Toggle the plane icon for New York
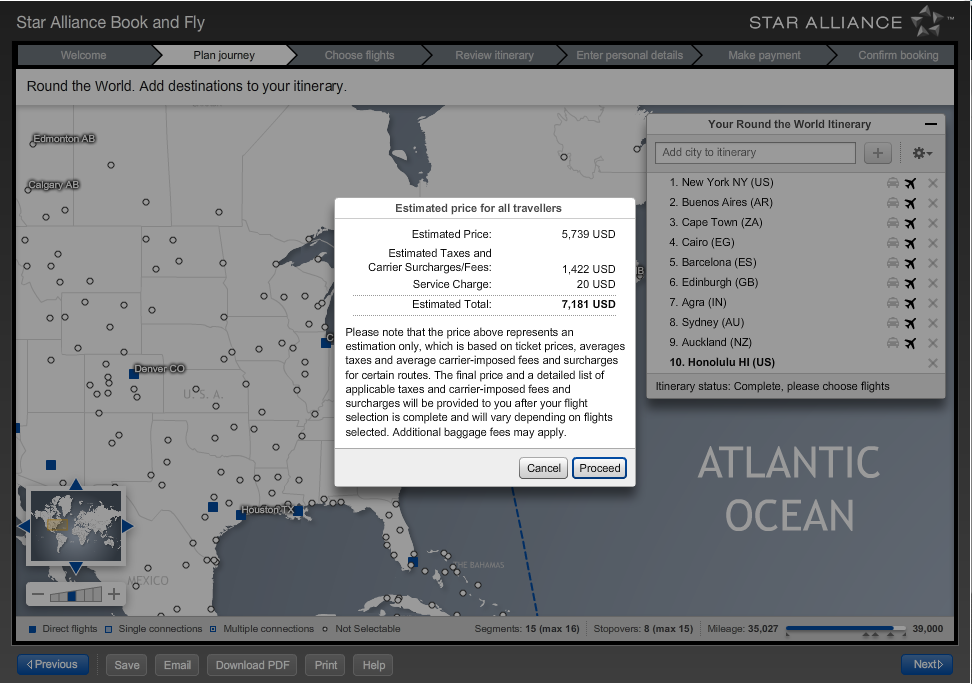This screenshot has width=972, height=684. [910, 183]
